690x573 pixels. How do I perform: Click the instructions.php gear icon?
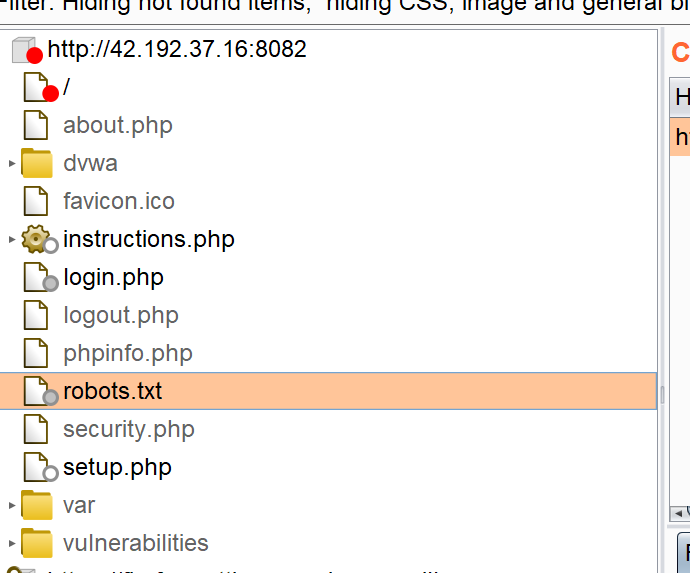point(37,239)
